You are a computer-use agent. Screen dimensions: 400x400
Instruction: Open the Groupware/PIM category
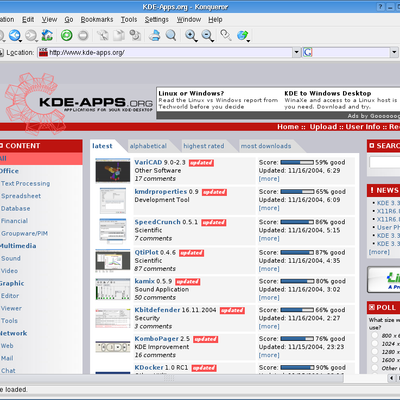(x=24, y=233)
